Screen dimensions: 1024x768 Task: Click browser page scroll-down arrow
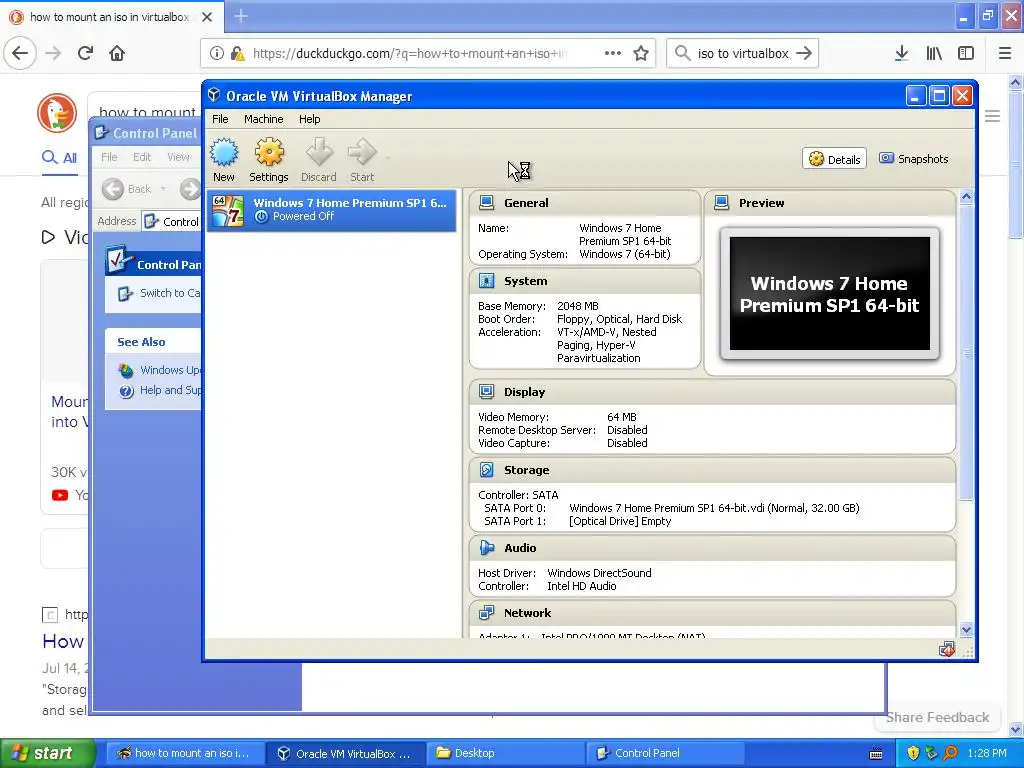click(1016, 729)
